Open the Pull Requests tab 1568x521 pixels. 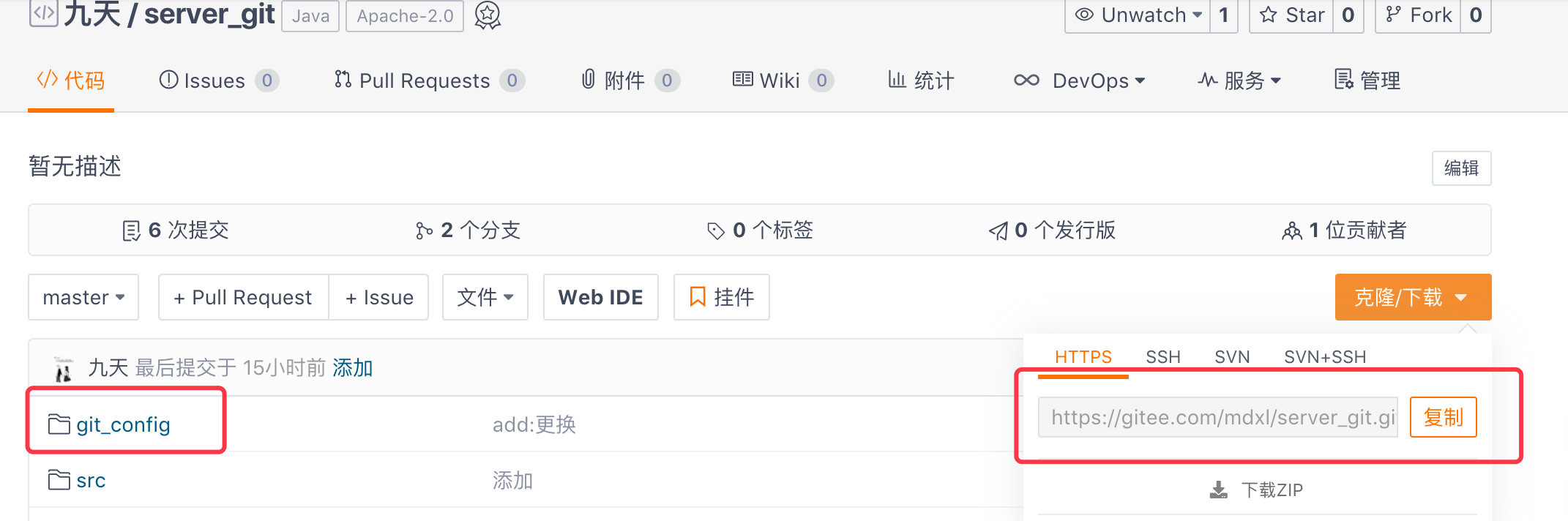[424, 80]
